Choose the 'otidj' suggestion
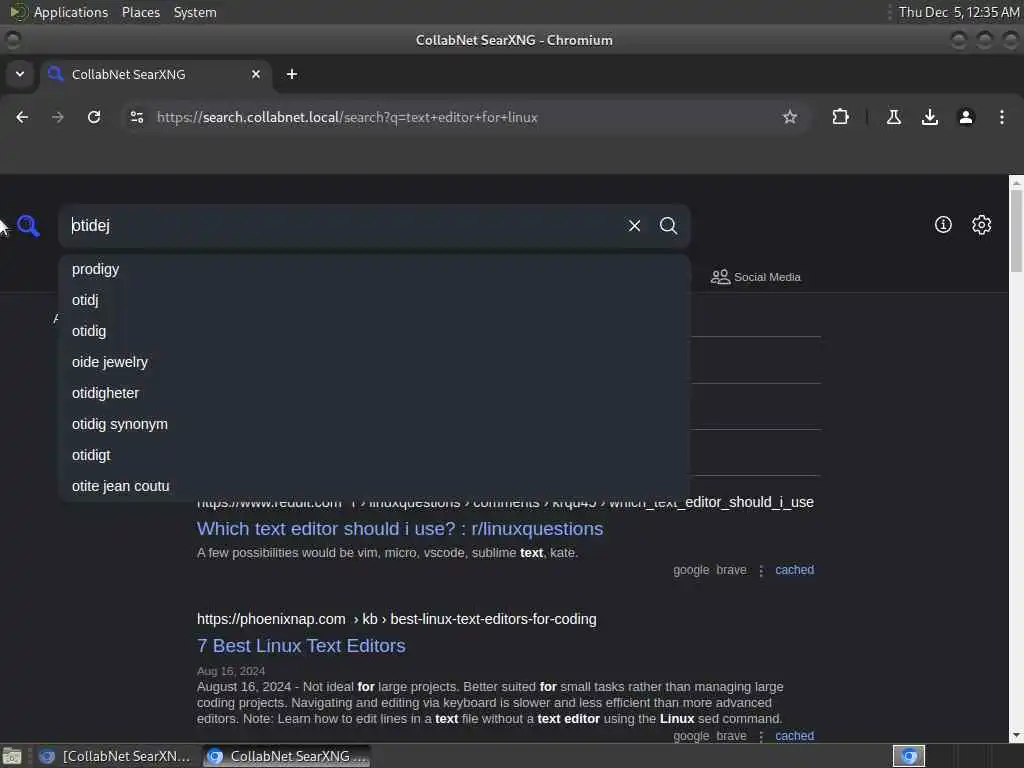Screen dimensions: 1024x768 click(374, 300)
